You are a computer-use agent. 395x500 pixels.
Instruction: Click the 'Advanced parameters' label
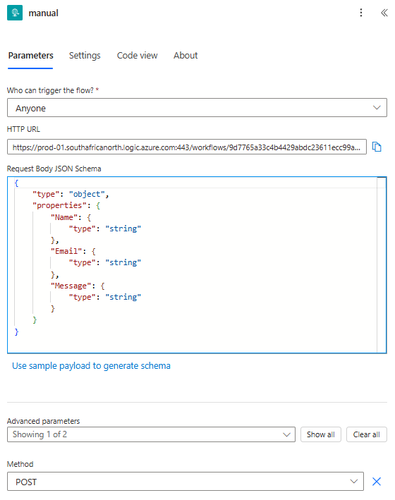[x=43, y=421]
